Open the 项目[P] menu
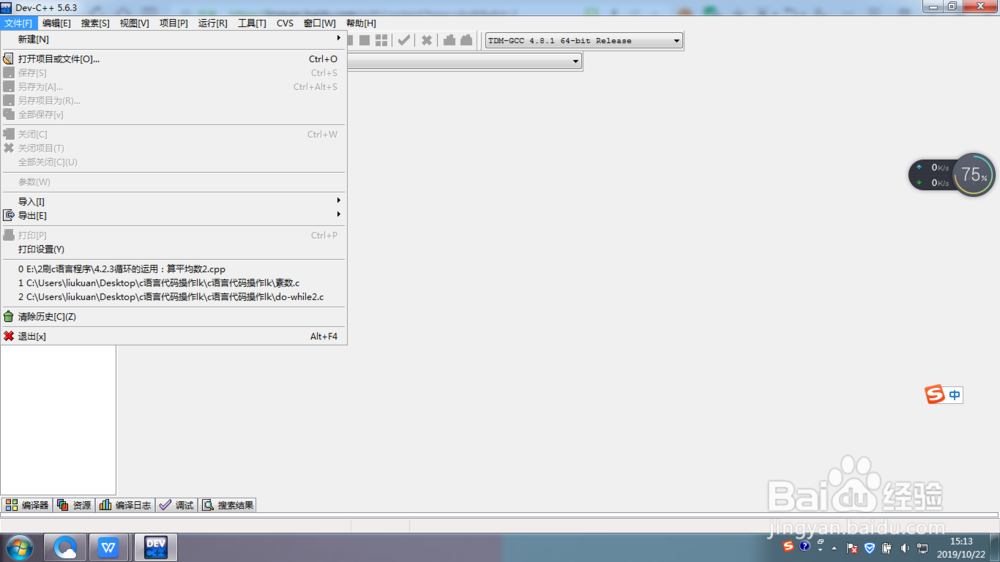The width and height of the screenshot is (1000, 562). [173, 23]
